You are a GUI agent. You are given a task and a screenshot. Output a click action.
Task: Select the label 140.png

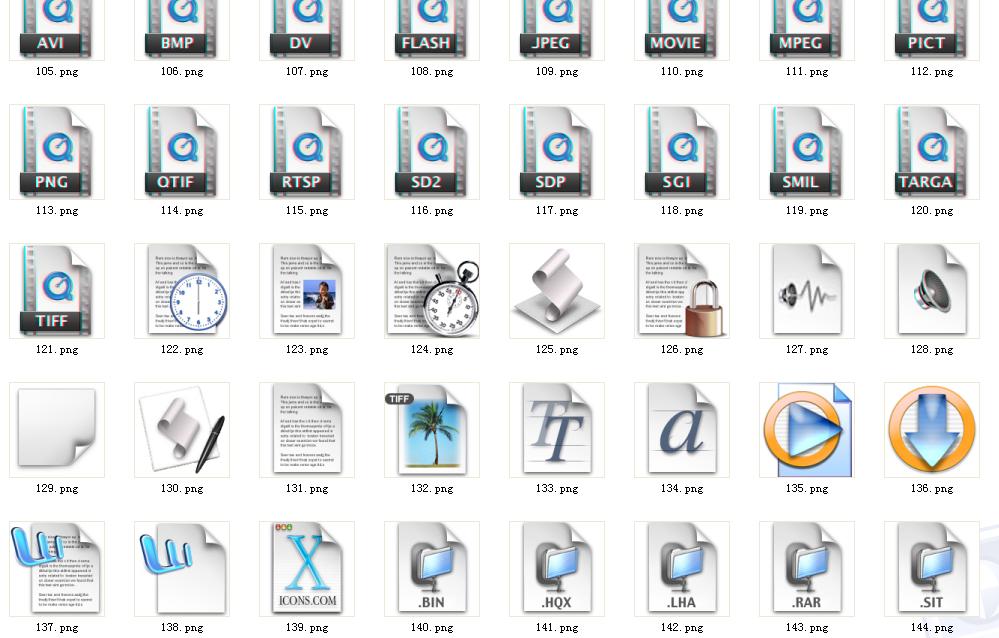(x=431, y=627)
